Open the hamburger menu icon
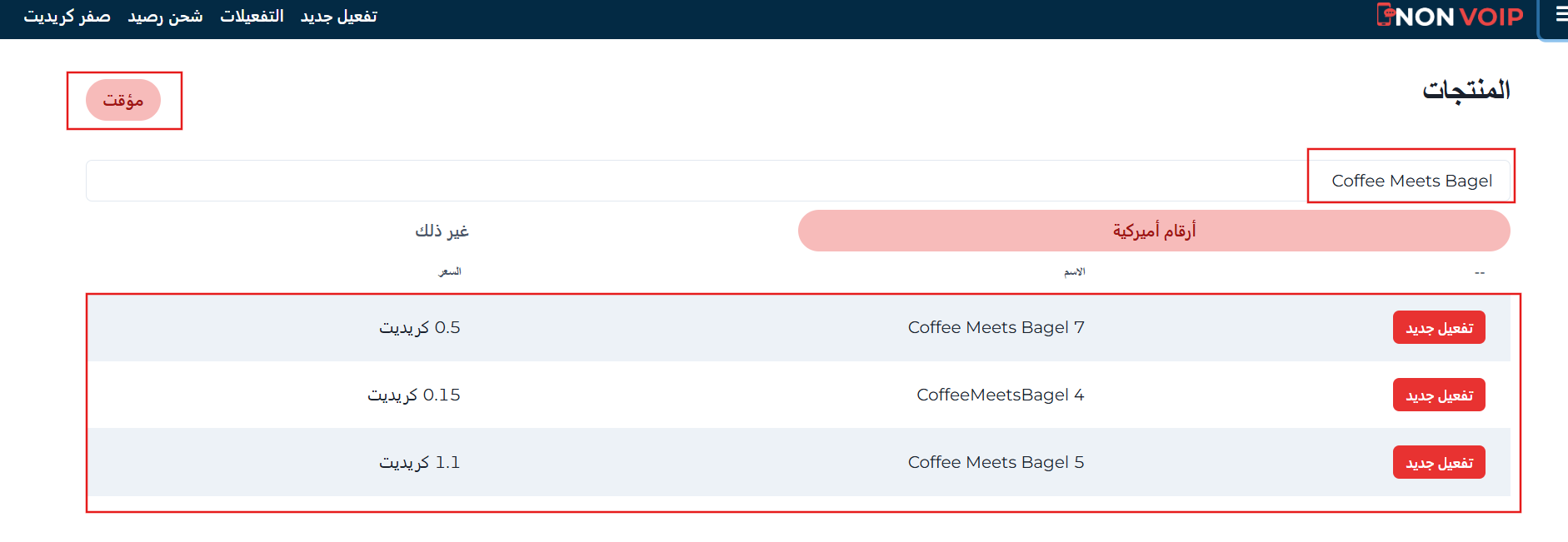Image resolution: width=1568 pixels, height=542 pixels. coord(1561,15)
